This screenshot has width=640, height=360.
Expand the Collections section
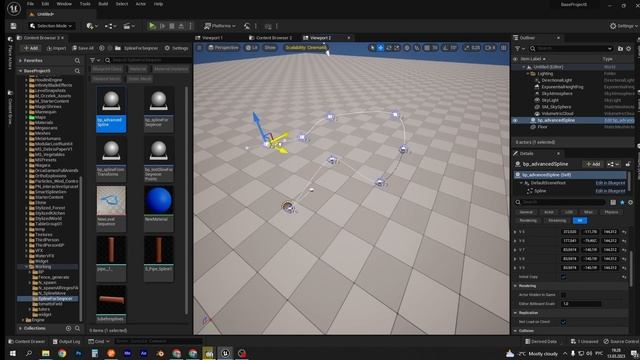pyautogui.click(x=20, y=328)
